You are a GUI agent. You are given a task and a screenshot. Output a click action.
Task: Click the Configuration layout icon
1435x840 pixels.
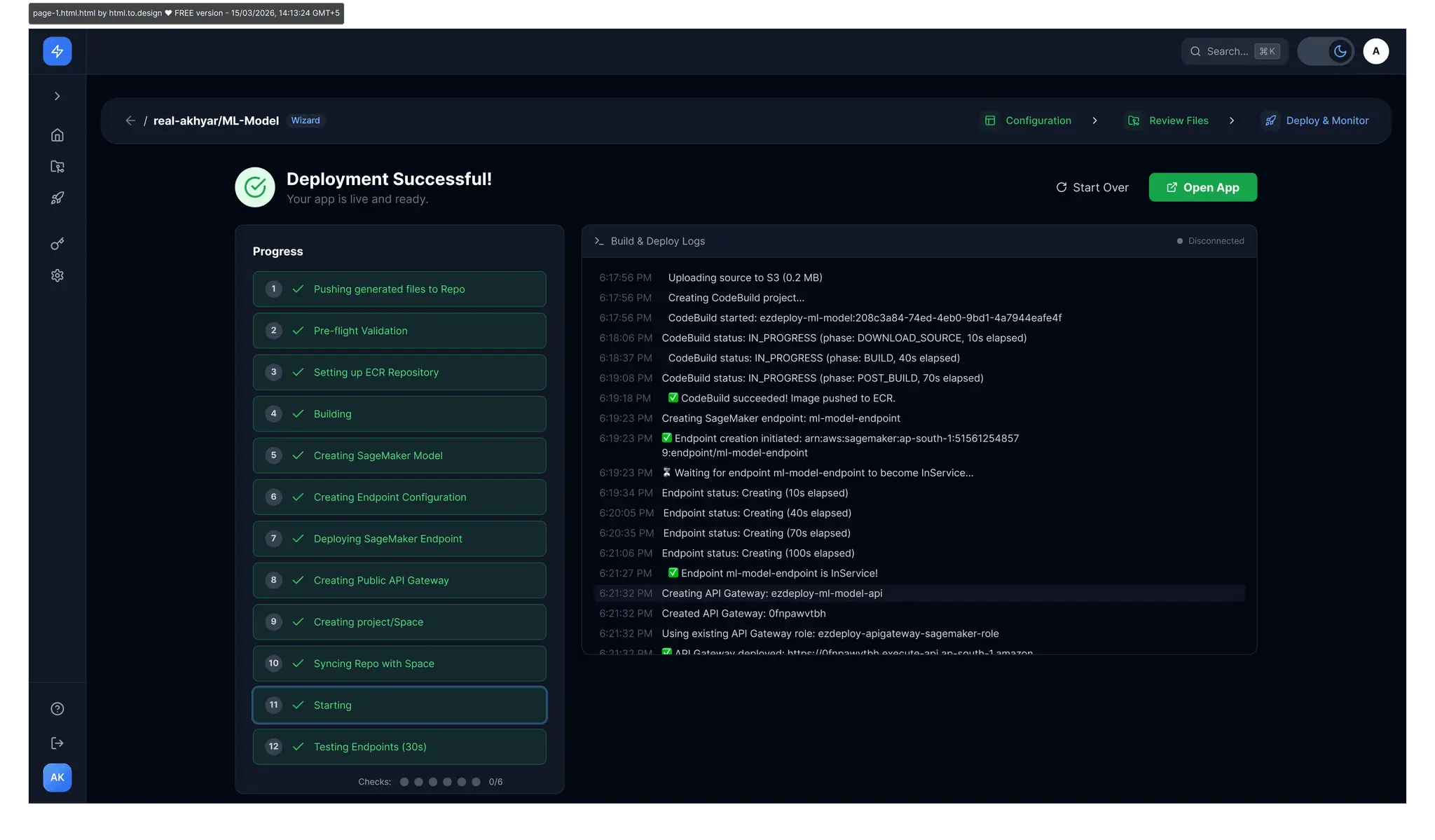(990, 121)
